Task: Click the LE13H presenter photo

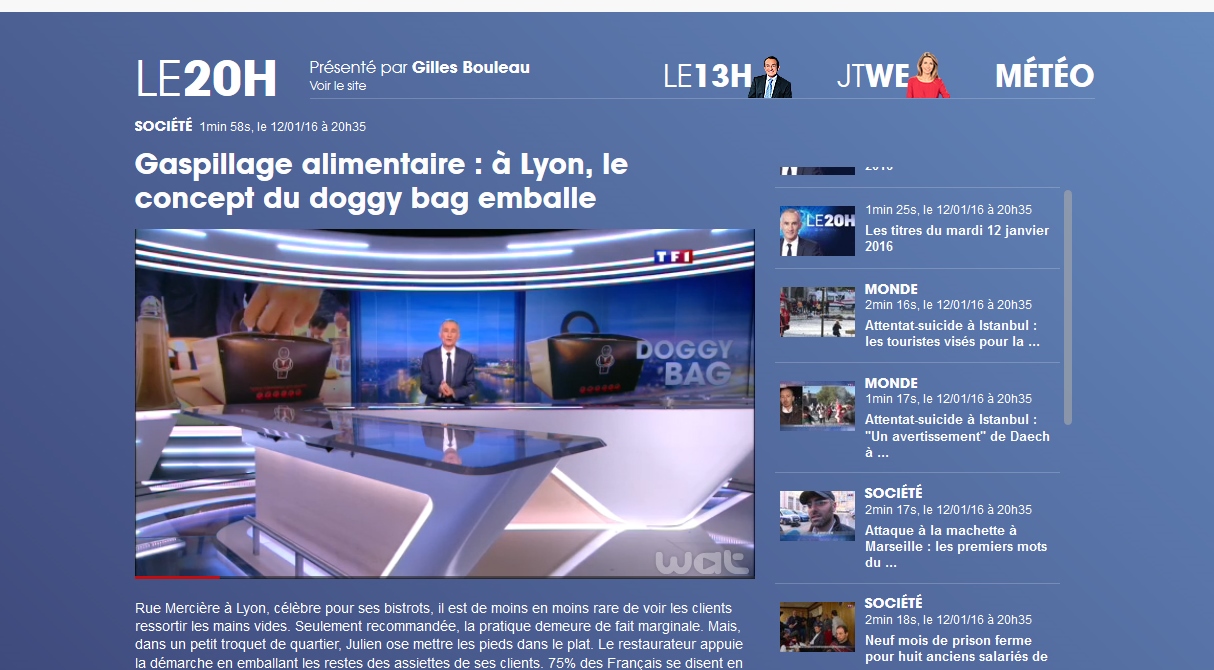Action: [770, 77]
